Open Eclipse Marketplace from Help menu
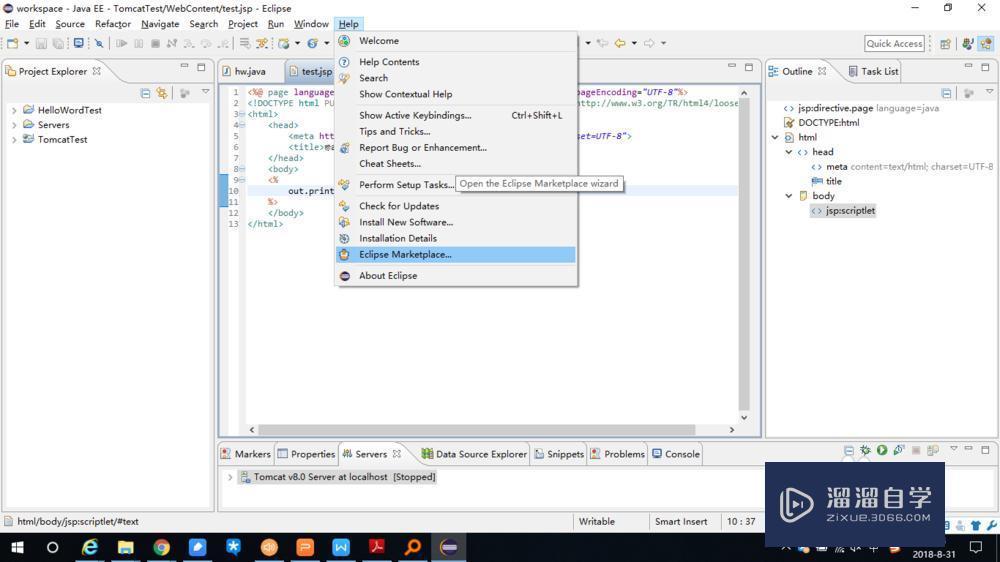The width and height of the screenshot is (1000, 562). pyautogui.click(x=405, y=255)
